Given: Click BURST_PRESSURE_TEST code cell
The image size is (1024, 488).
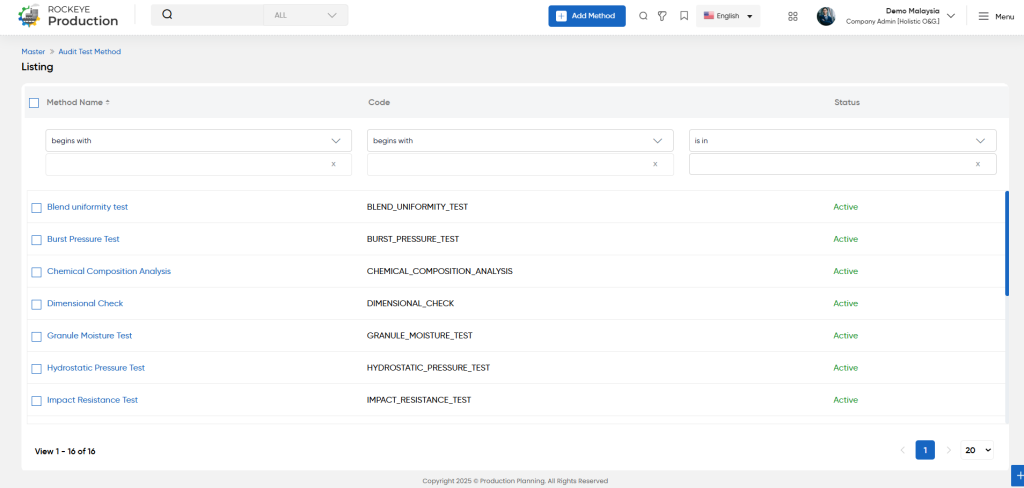Looking at the screenshot, I should [413, 239].
